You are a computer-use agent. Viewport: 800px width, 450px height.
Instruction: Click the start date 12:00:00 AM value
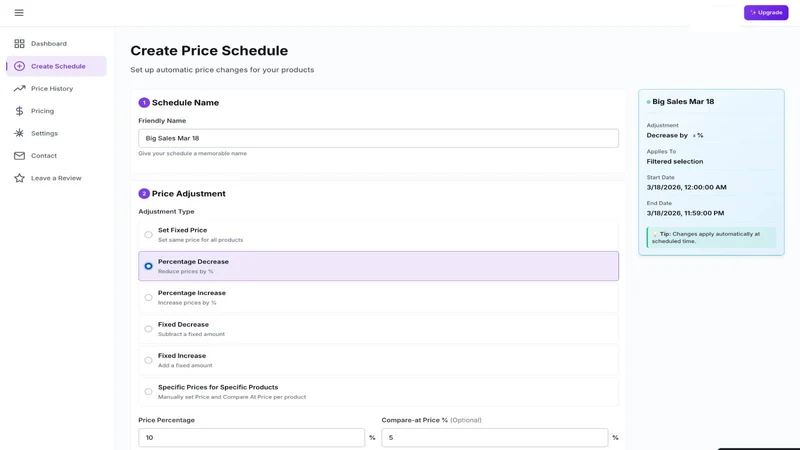pos(686,187)
